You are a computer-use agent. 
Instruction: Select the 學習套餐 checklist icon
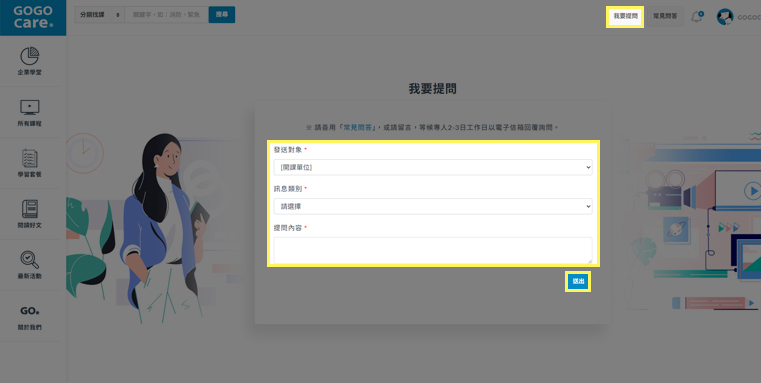[30, 158]
